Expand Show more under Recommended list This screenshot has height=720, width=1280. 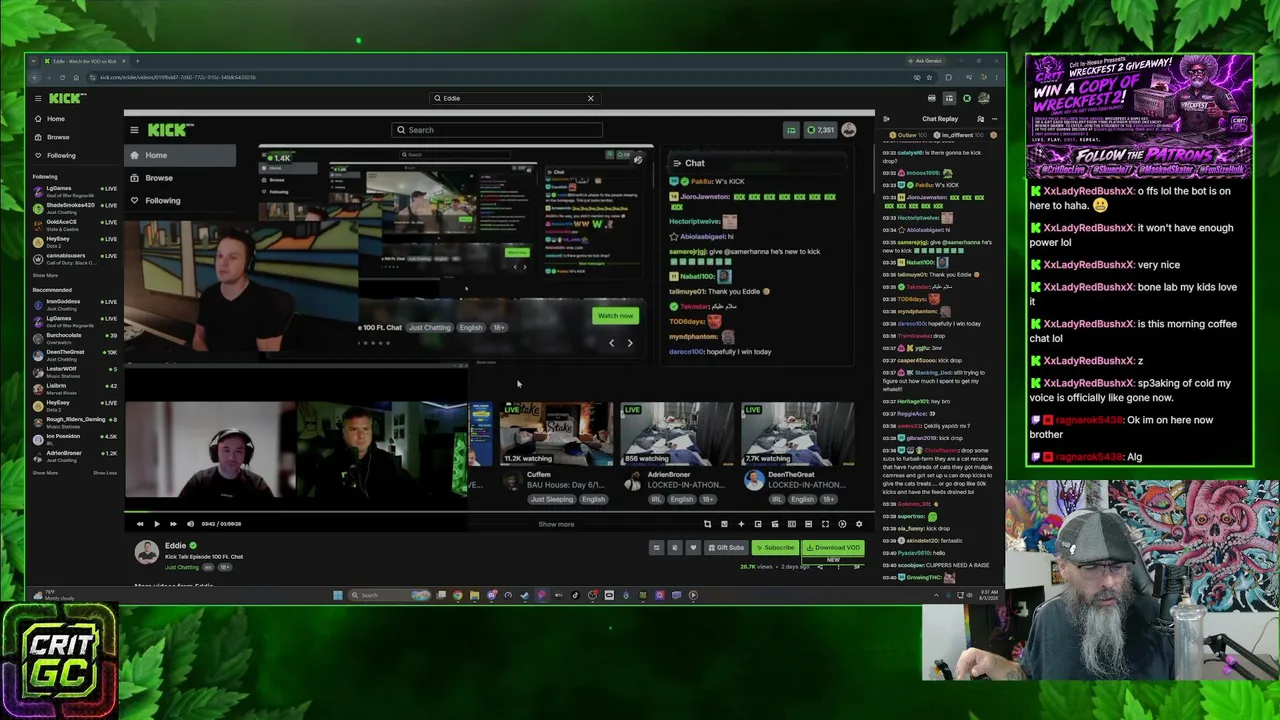[45, 473]
